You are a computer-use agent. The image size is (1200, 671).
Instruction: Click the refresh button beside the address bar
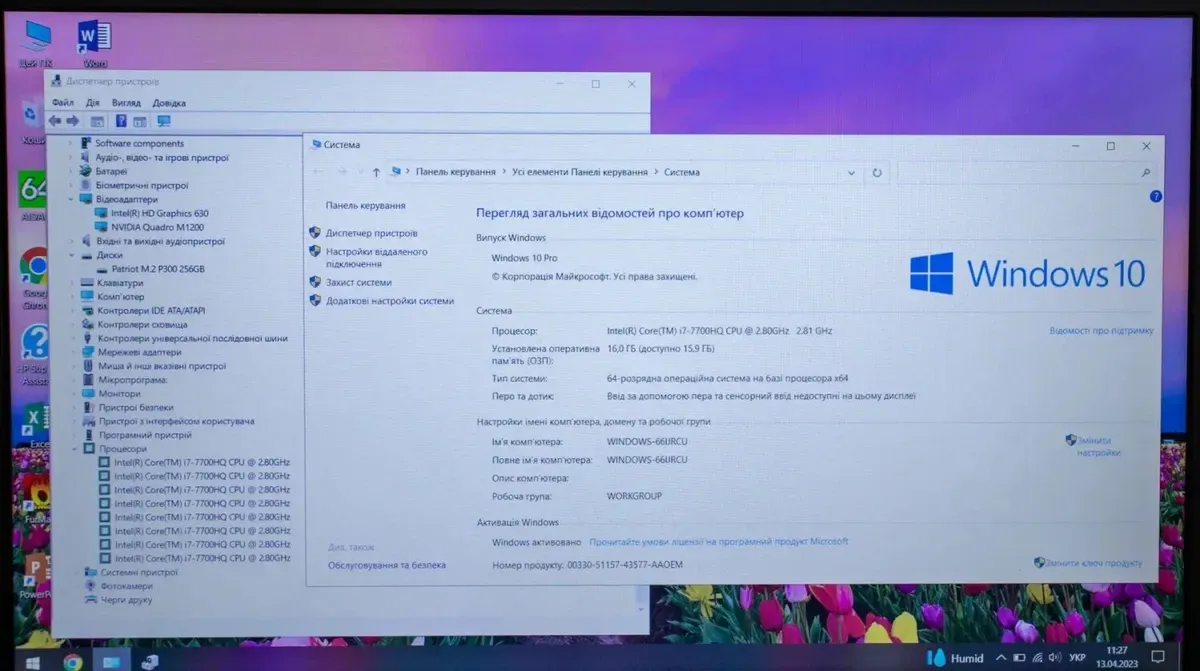877,173
